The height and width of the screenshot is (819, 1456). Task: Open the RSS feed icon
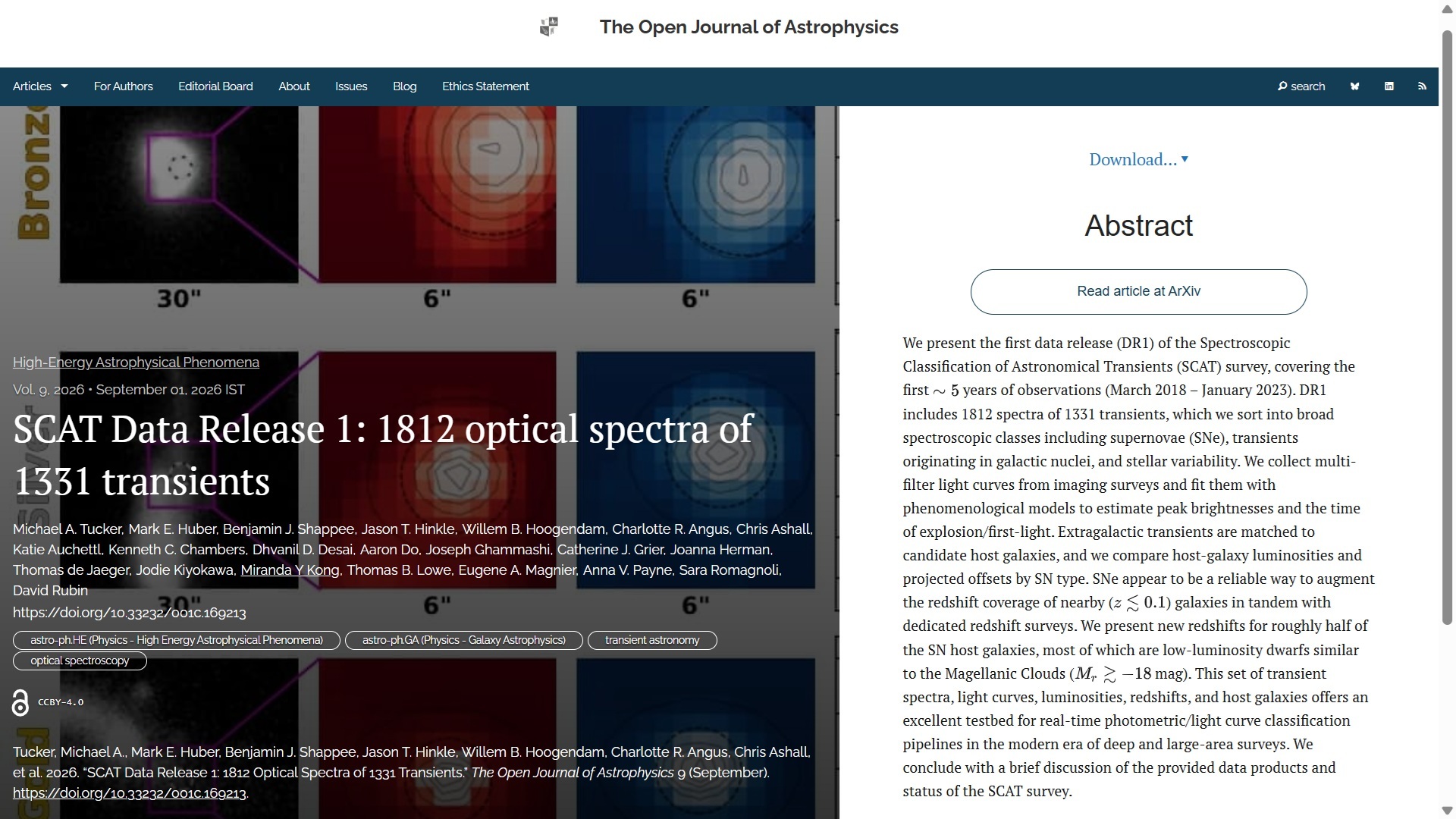click(x=1422, y=86)
